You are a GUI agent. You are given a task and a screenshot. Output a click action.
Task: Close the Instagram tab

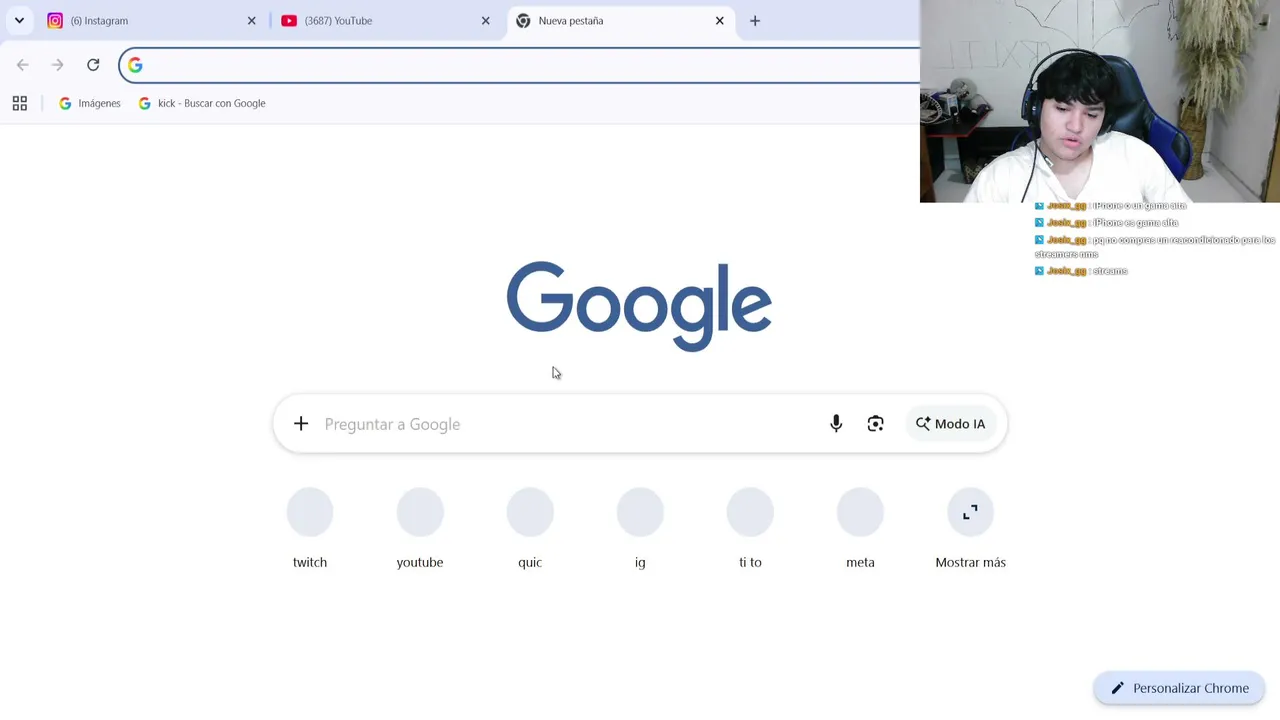click(252, 20)
